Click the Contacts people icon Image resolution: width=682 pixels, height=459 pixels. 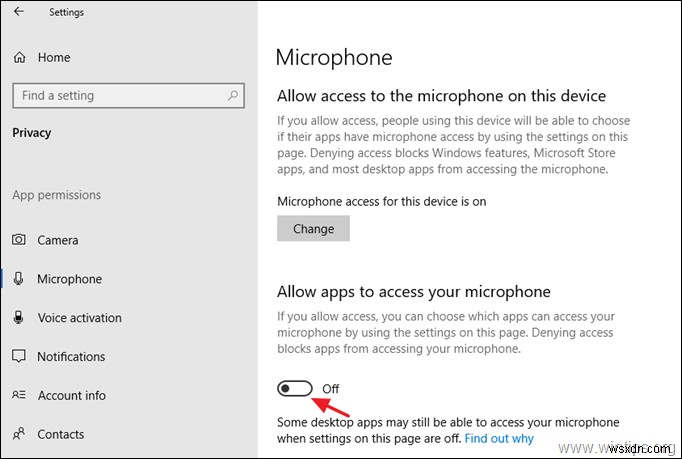[19, 434]
